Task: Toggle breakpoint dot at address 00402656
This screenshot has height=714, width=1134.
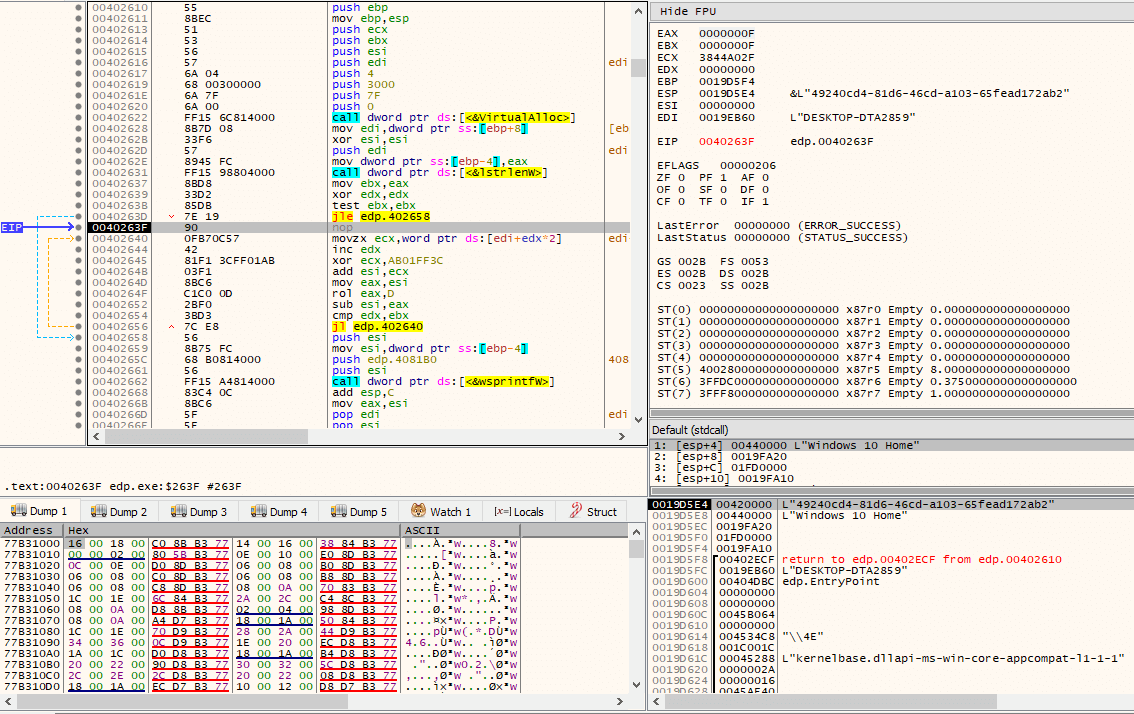Action: 78,326
